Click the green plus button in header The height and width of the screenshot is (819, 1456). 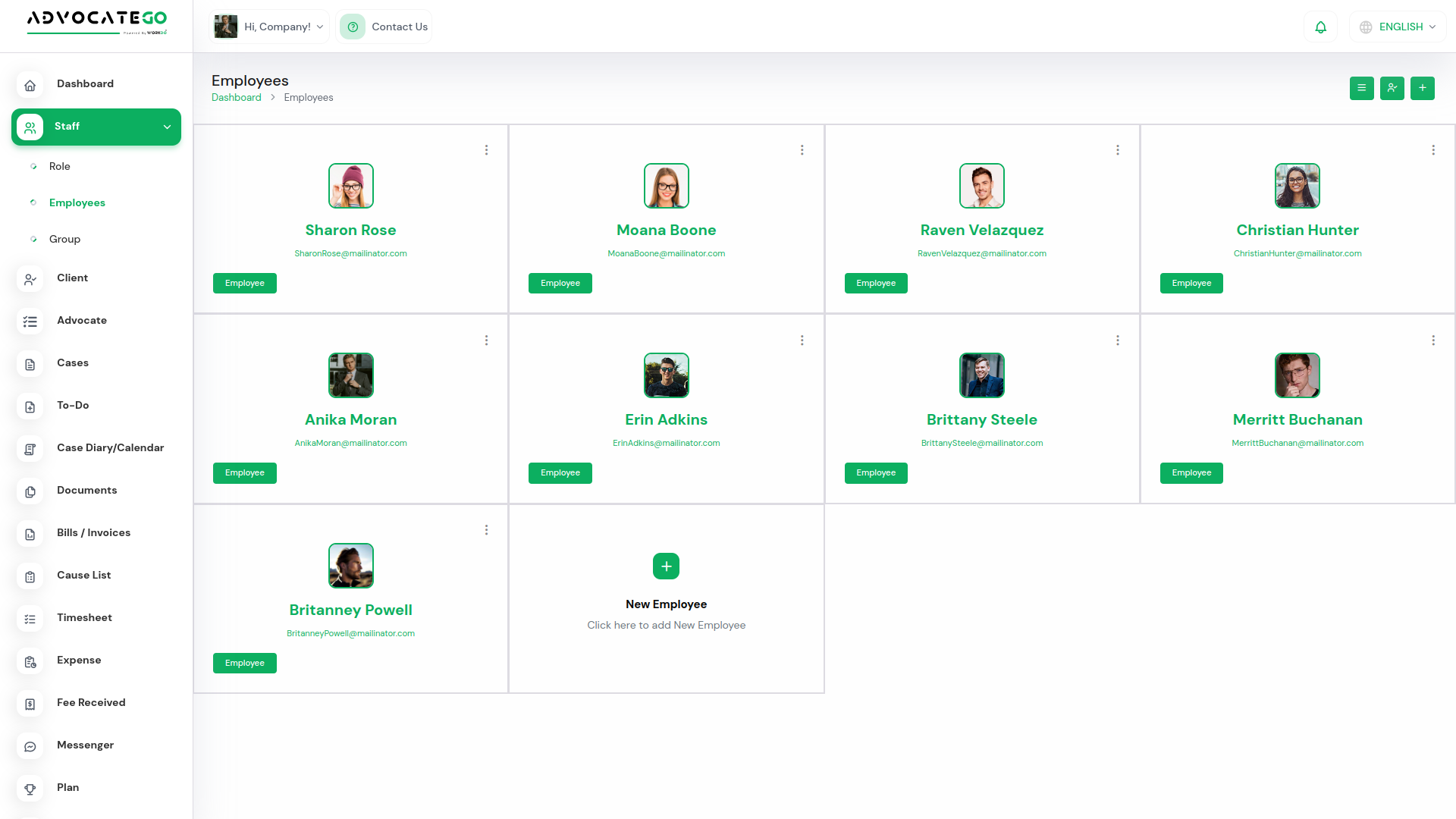(x=1422, y=88)
